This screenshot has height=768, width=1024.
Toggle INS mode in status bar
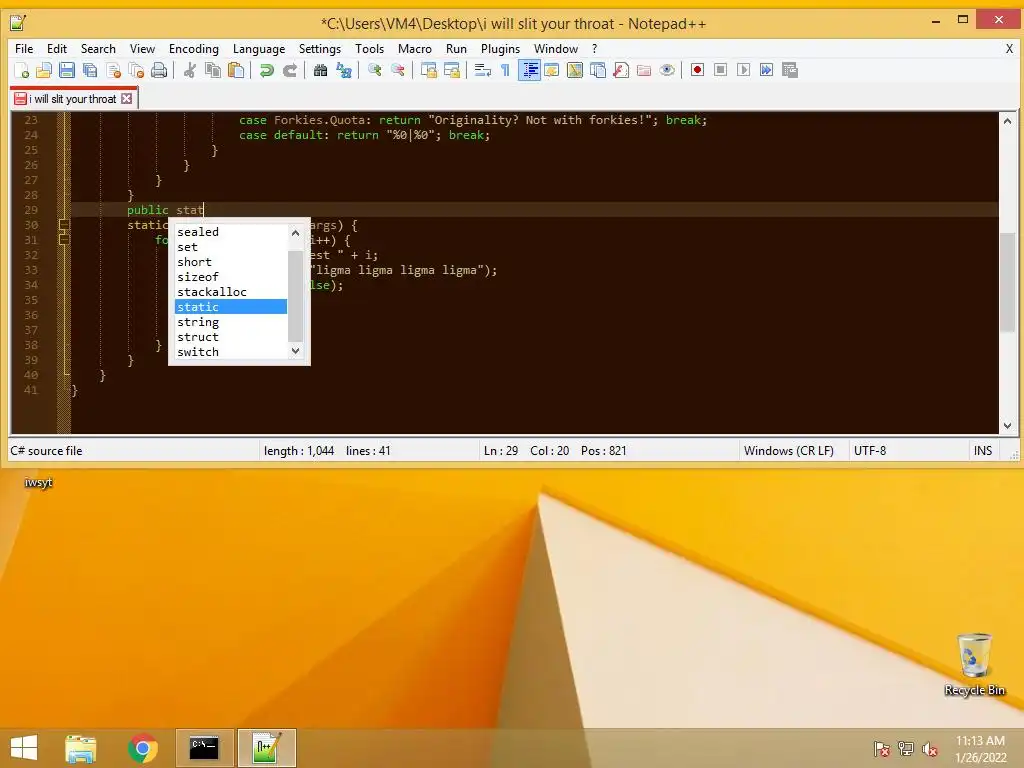tap(983, 451)
